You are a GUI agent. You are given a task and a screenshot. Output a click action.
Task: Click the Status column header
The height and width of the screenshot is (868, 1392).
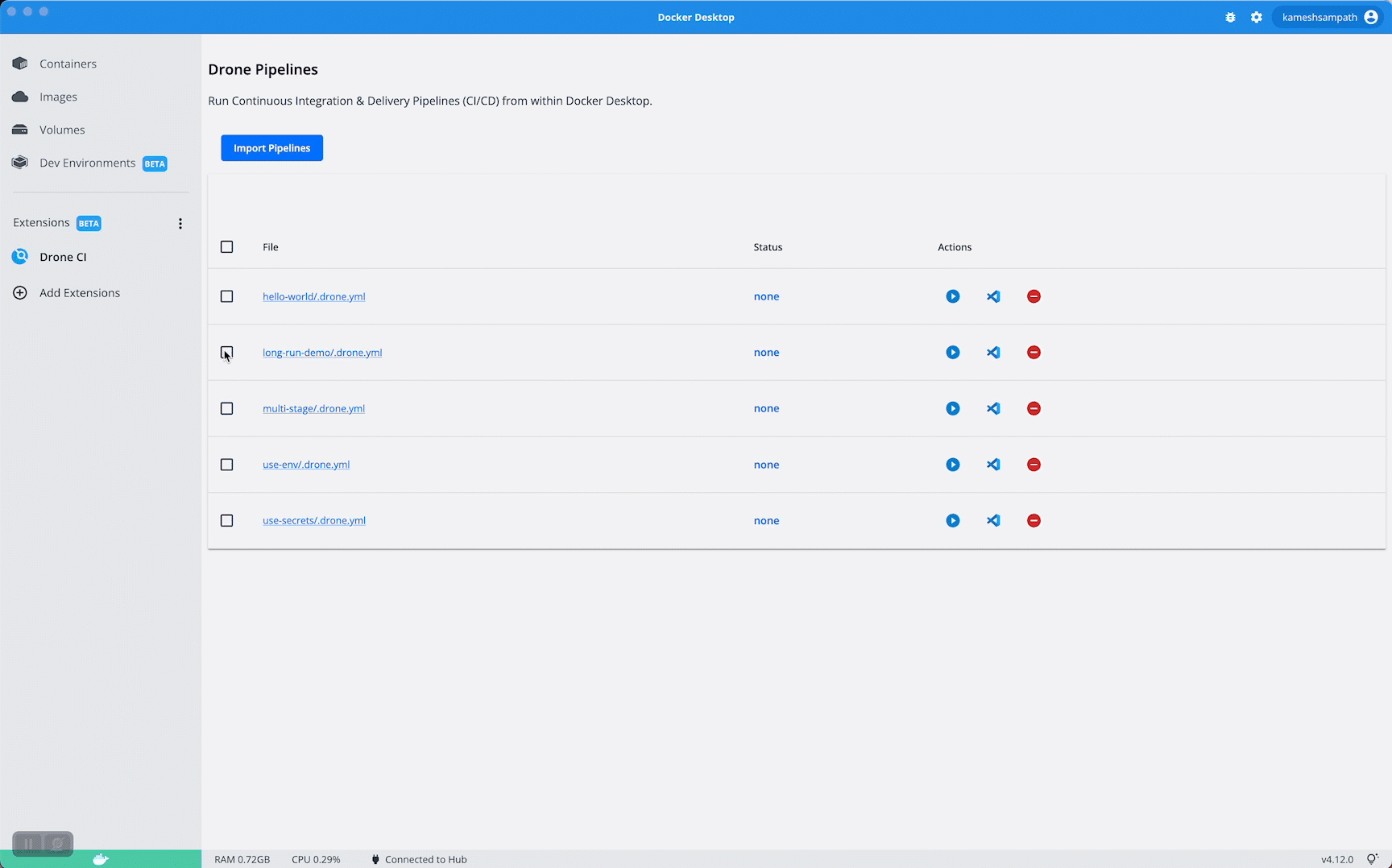[768, 247]
